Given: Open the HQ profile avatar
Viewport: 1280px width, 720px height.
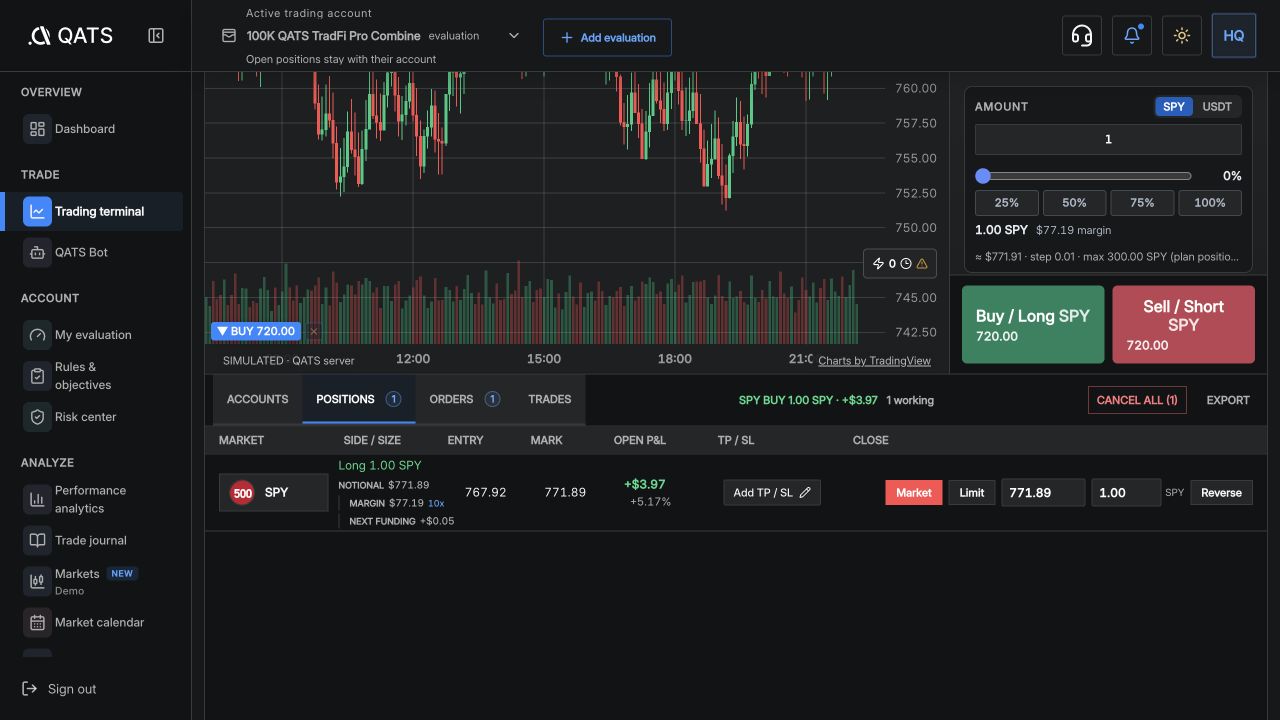Looking at the screenshot, I should click(1234, 36).
